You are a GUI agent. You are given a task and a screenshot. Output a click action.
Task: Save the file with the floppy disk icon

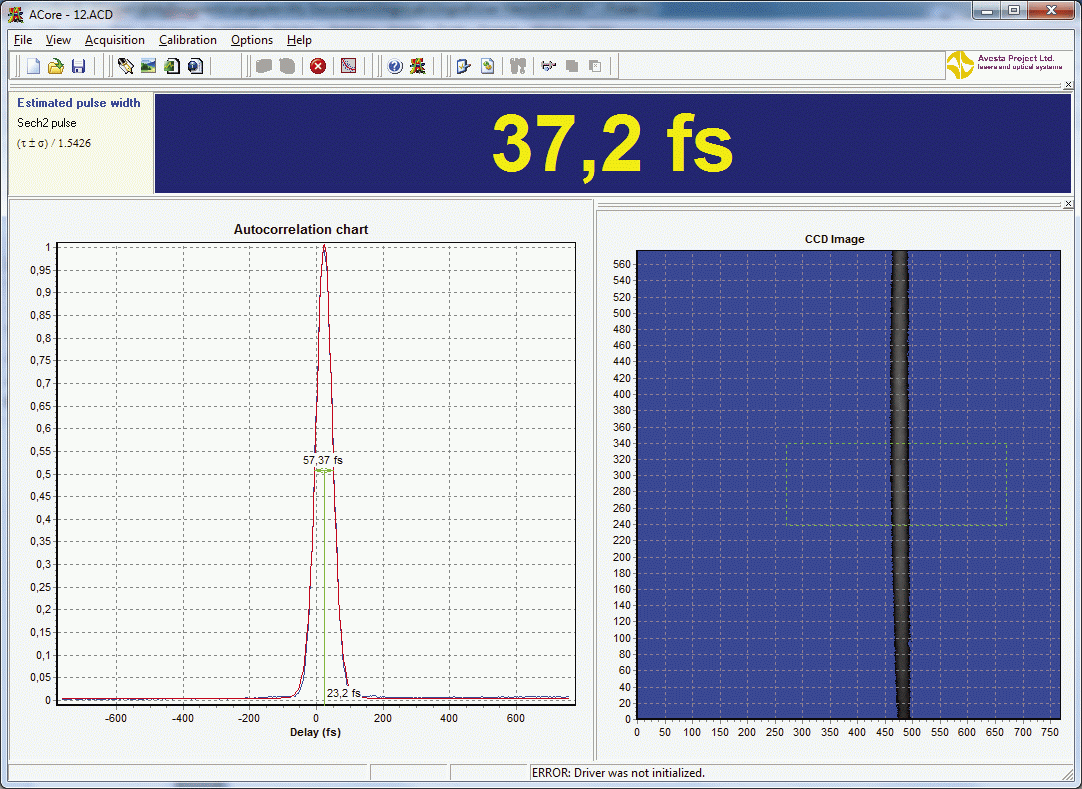(79, 66)
